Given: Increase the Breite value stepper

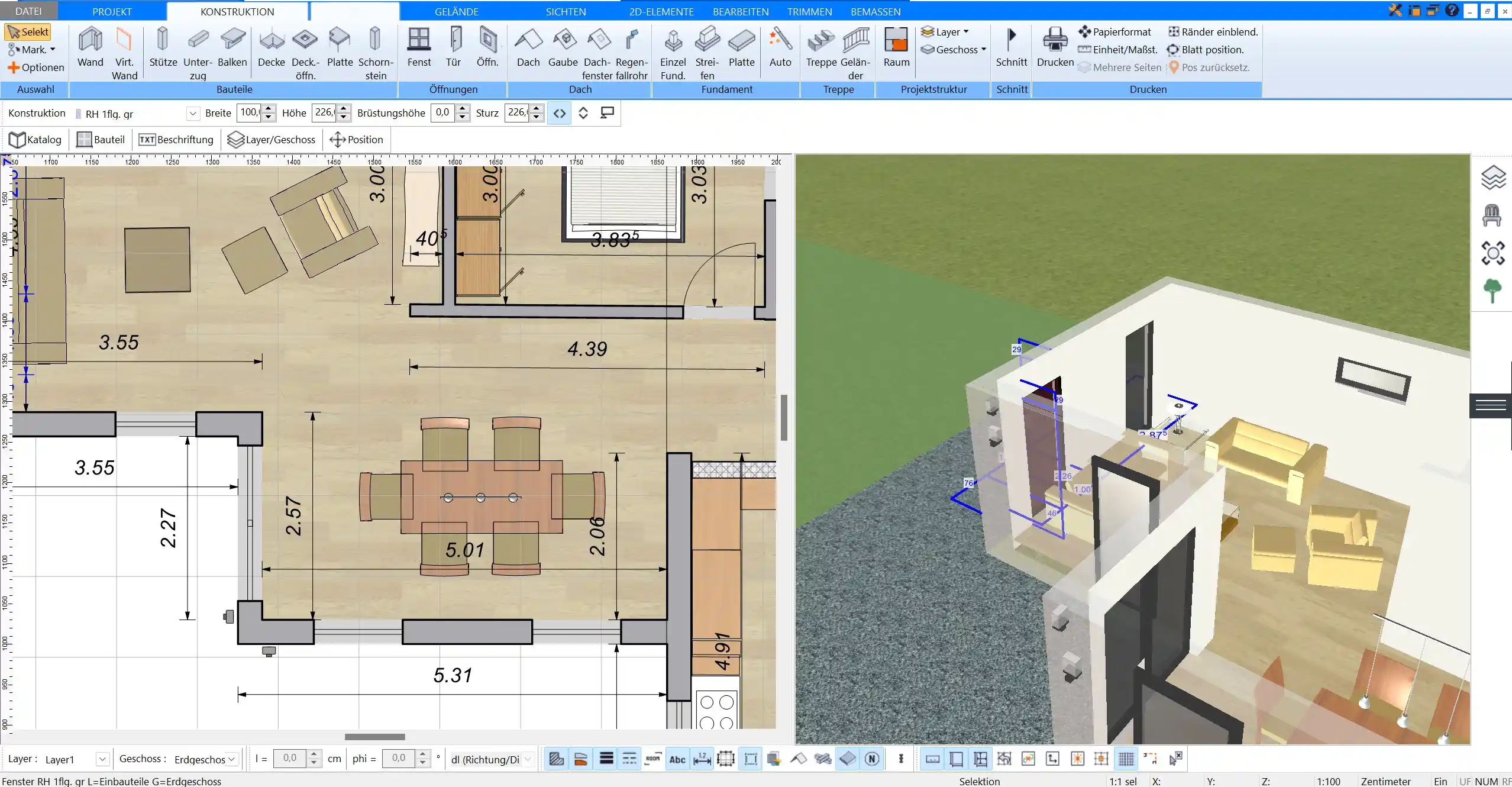Looking at the screenshot, I should 269,108.
